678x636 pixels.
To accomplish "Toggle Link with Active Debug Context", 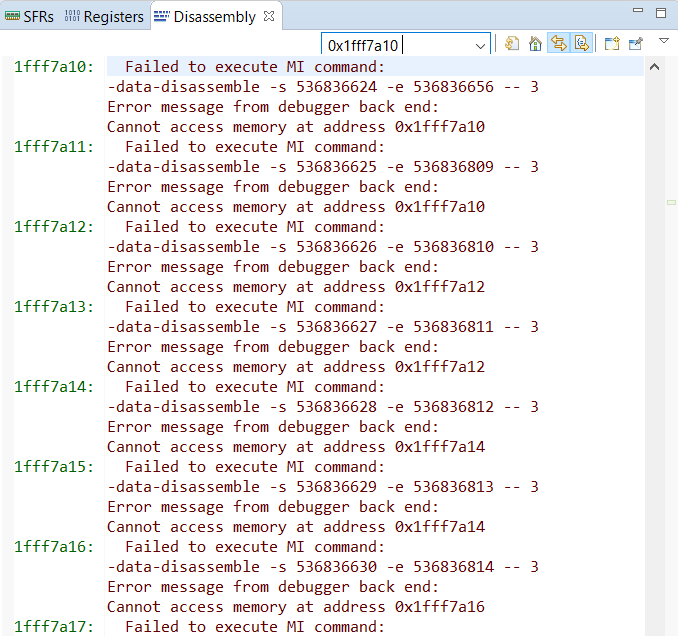I will (x=559, y=43).
